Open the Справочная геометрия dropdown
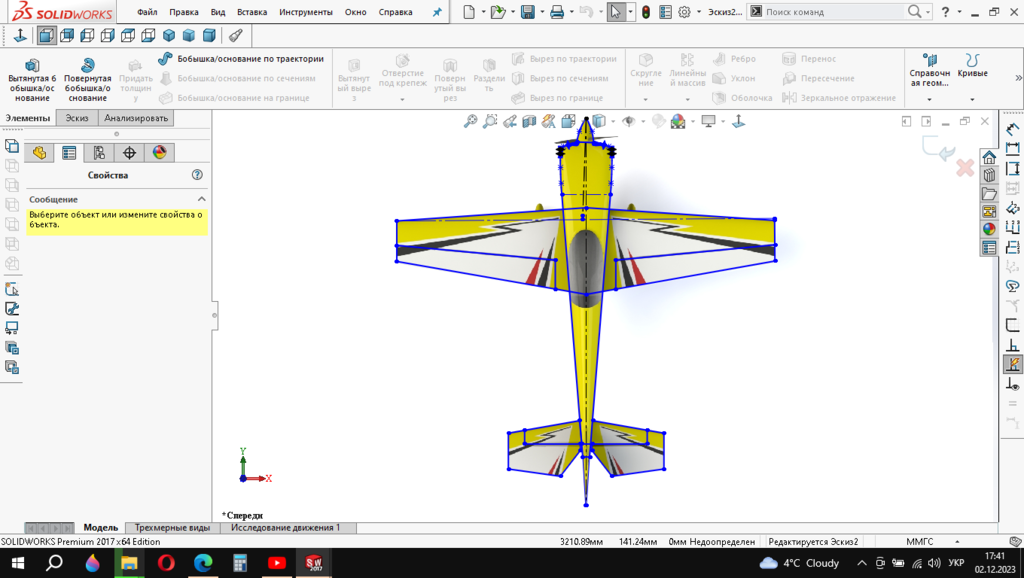The image size is (1024, 578). pyautogui.click(x=929, y=99)
